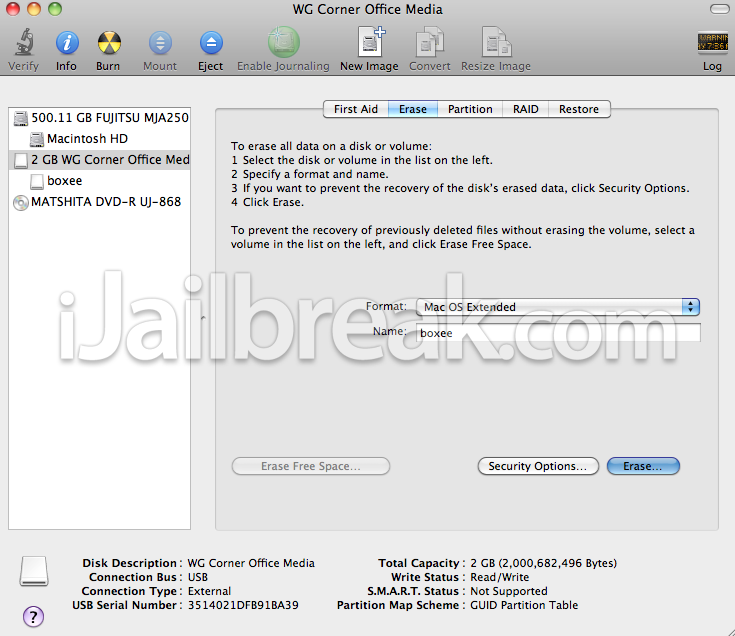The width and height of the screenshot is (735, 636).
Task: Click the Verify microscope icon
Action: pos(23,42)
